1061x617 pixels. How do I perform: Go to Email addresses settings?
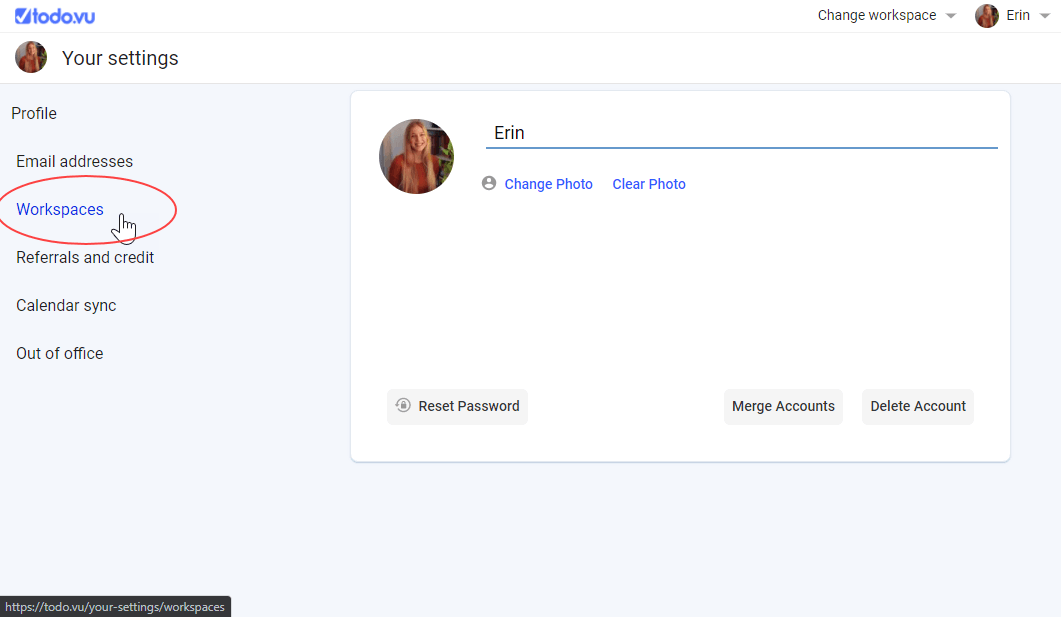pyautogui.click(x=74, y=162)
